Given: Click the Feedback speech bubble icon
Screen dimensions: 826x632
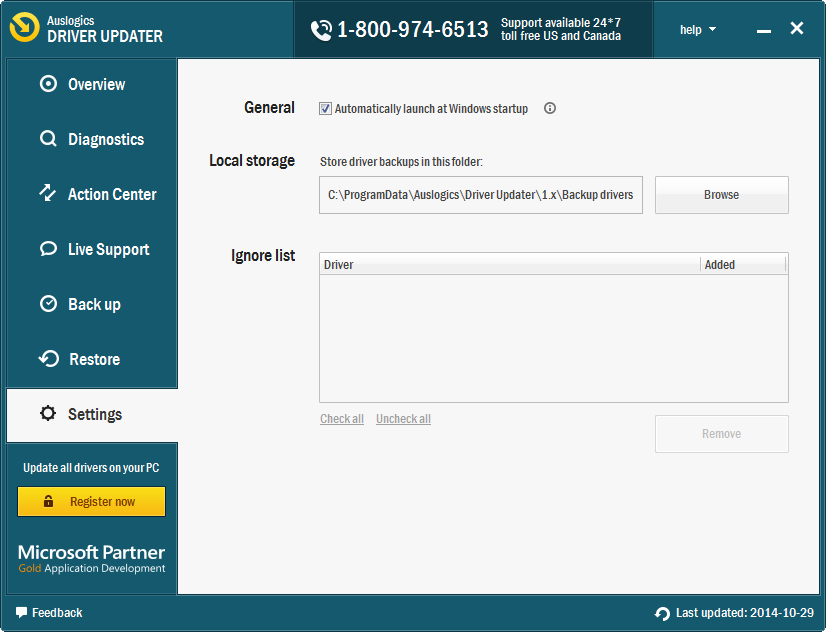Looking at the screenshot, I should coord(21,612).
